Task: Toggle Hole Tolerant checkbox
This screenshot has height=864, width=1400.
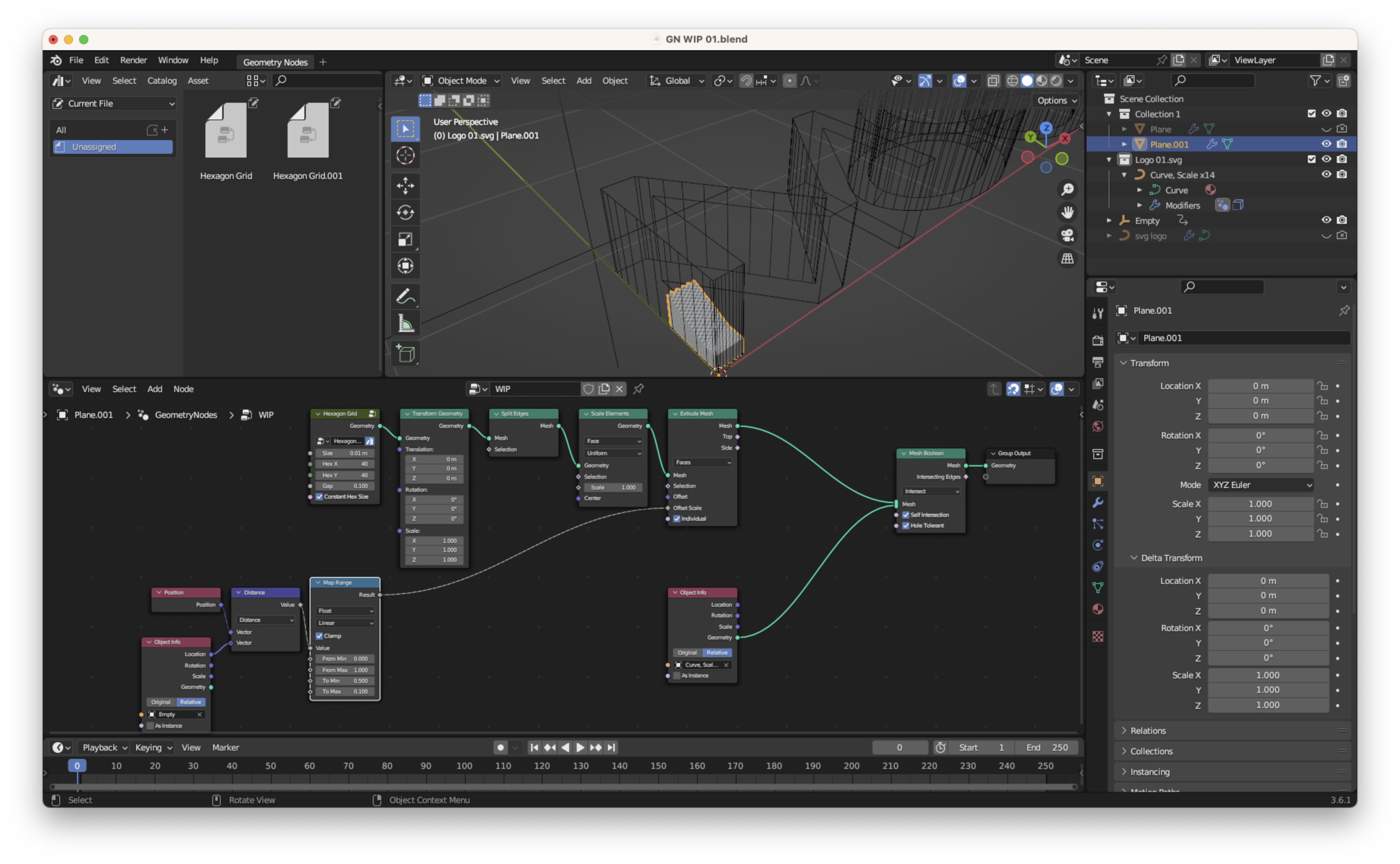Action: [906, 526]
